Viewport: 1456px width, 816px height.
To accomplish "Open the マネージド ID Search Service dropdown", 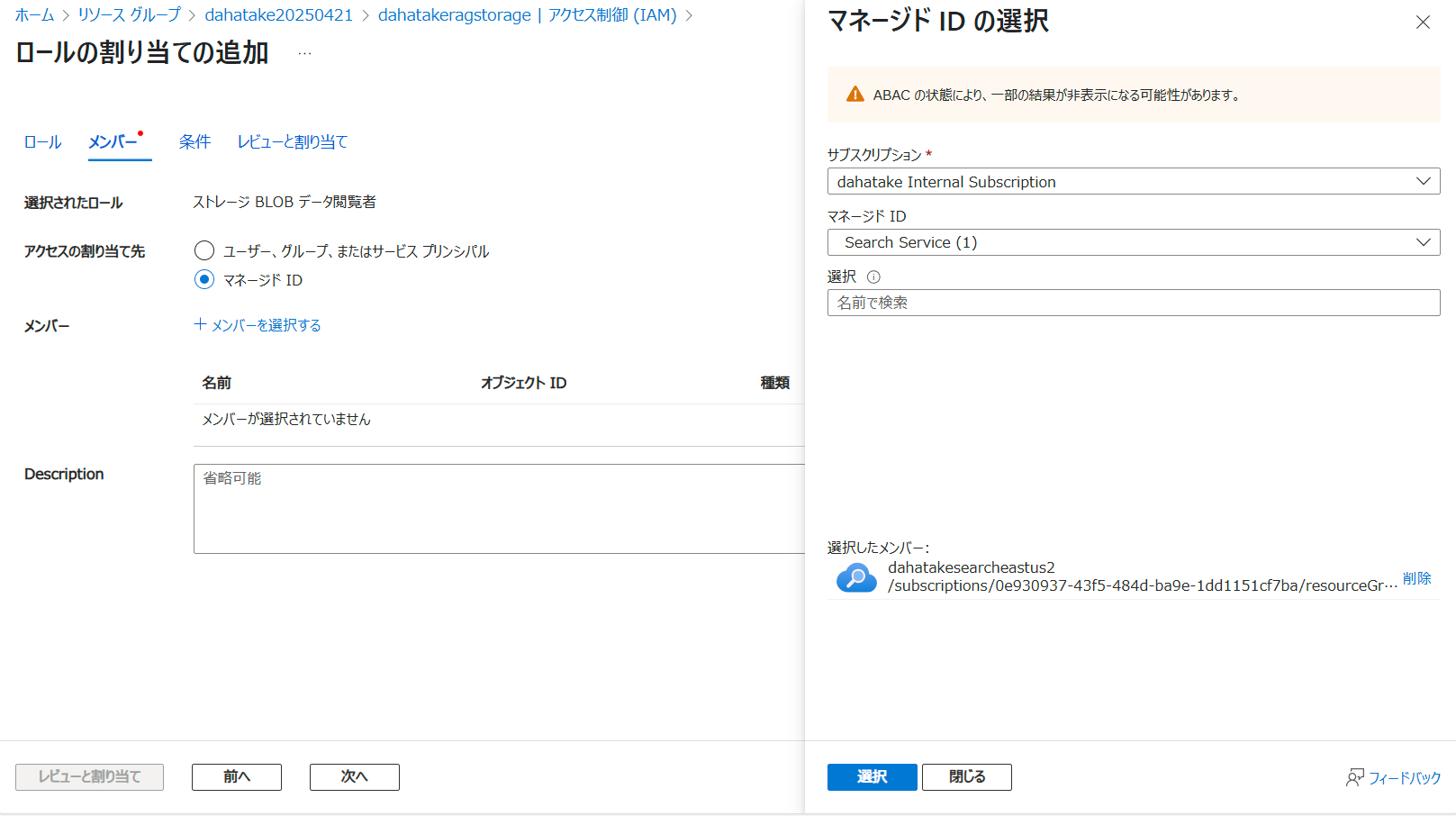I will point(1134,242).
